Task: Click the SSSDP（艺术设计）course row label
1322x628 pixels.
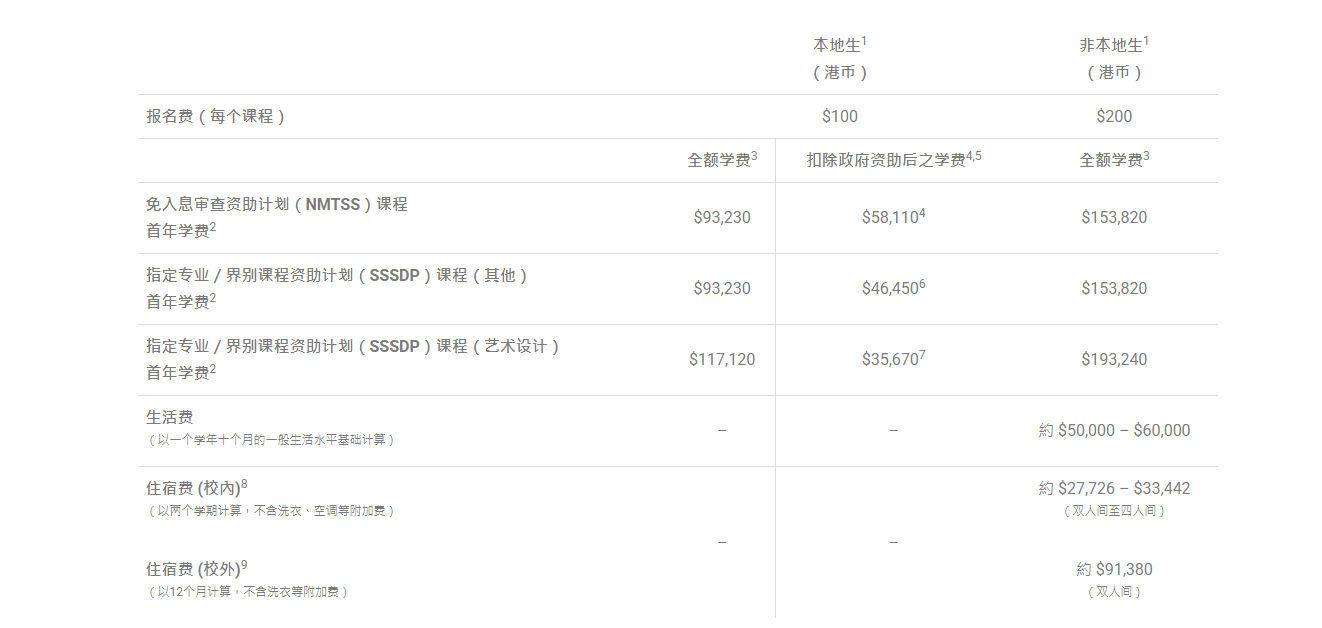Action: coord(353,346)
